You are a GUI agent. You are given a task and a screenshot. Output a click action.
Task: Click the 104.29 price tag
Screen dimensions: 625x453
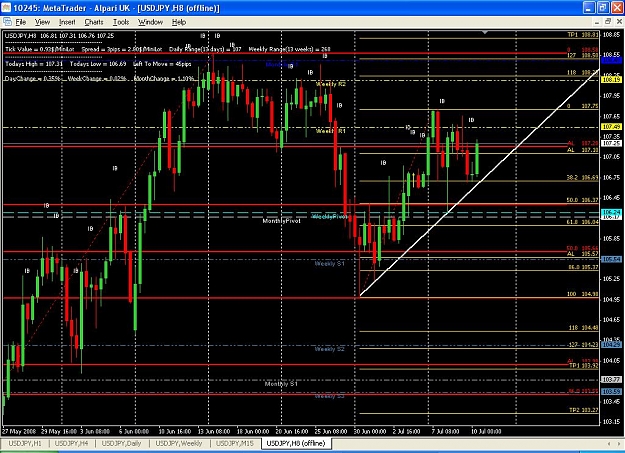(611, 345)
